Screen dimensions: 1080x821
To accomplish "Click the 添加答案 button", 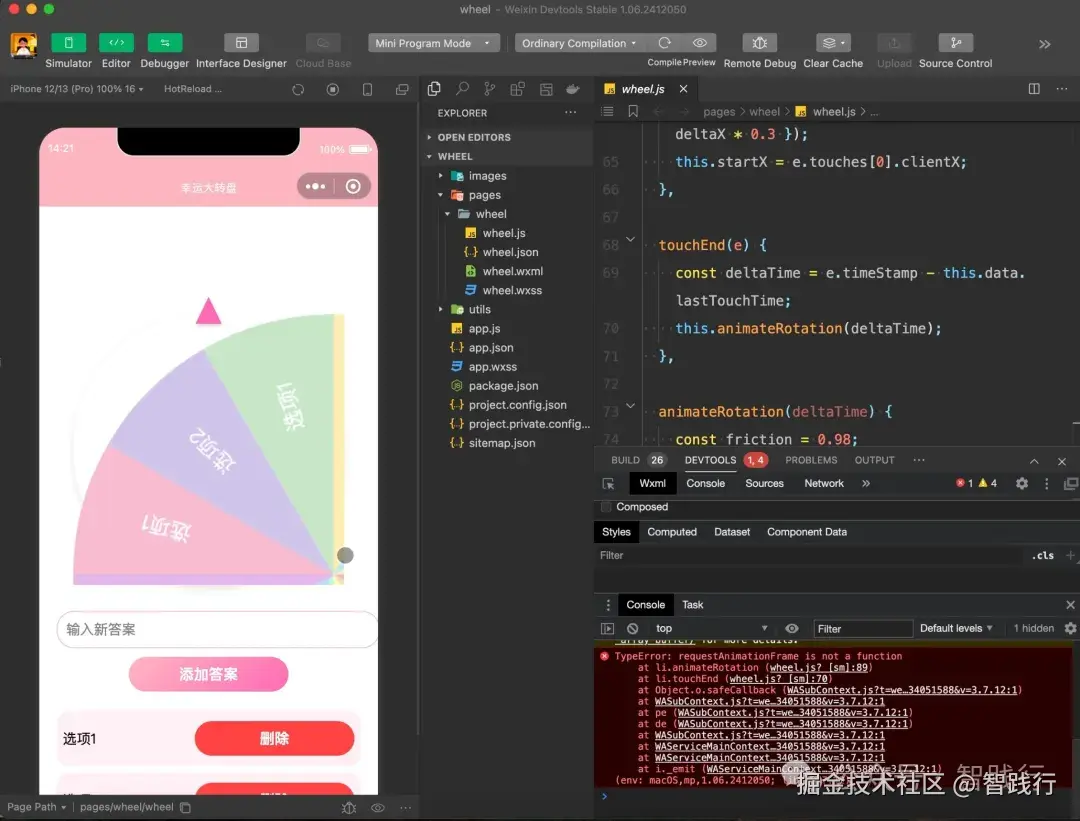I will pyautogui.click(x=208, y=674).
